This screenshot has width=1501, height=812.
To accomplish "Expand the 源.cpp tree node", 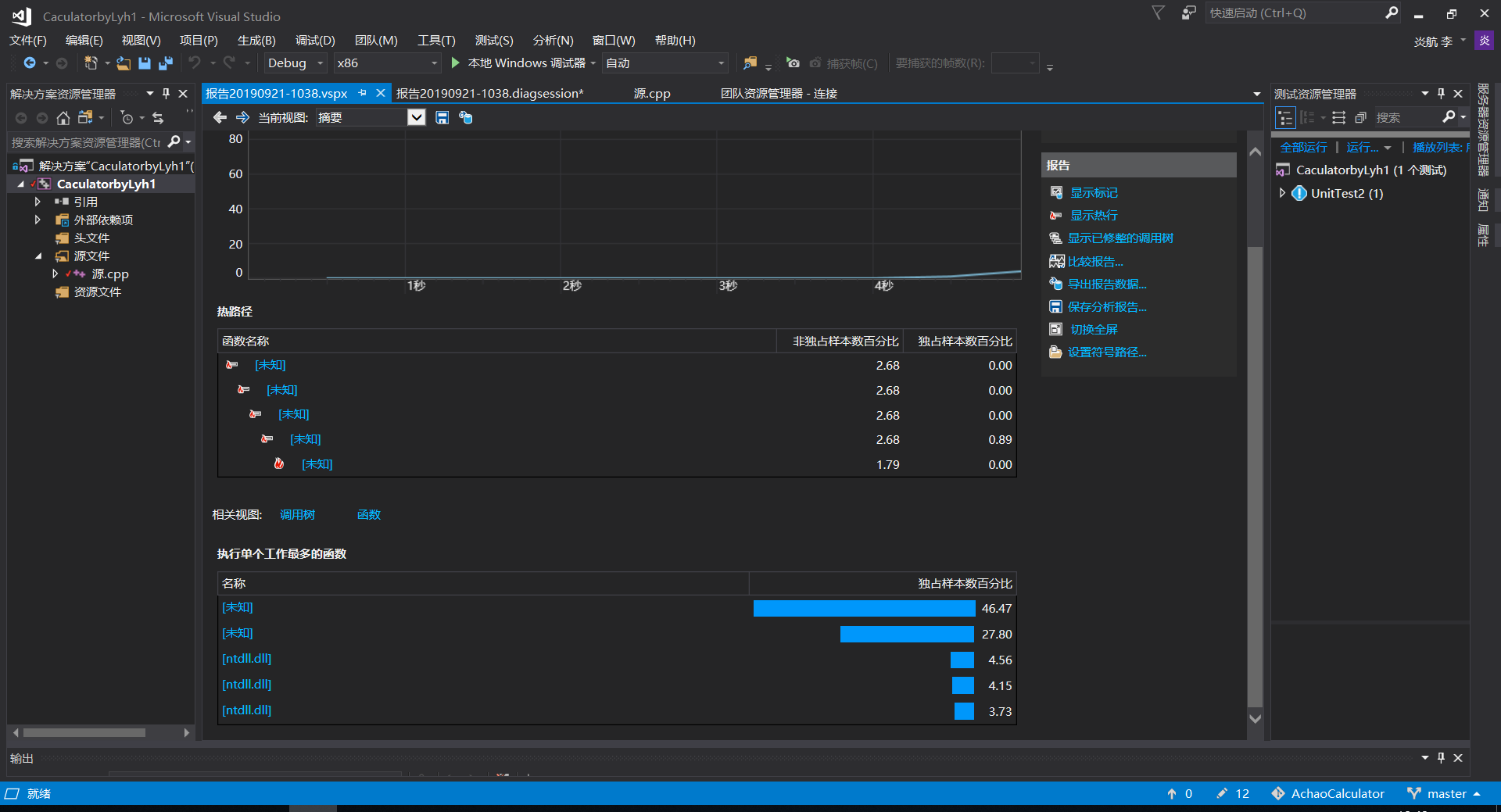I will tap(55, 274).
